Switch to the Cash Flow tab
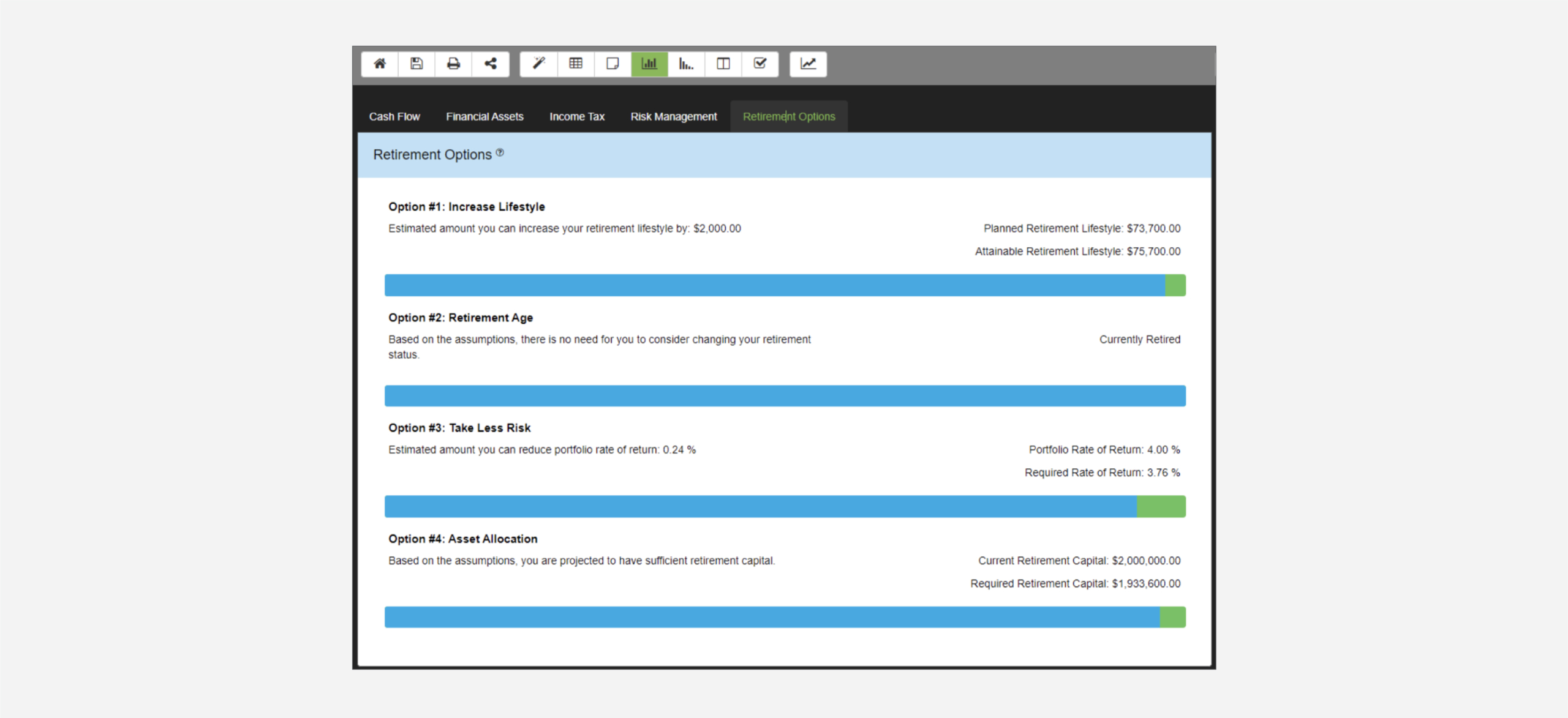Viewport: 1568px width, 718px height. coord(394,116)
